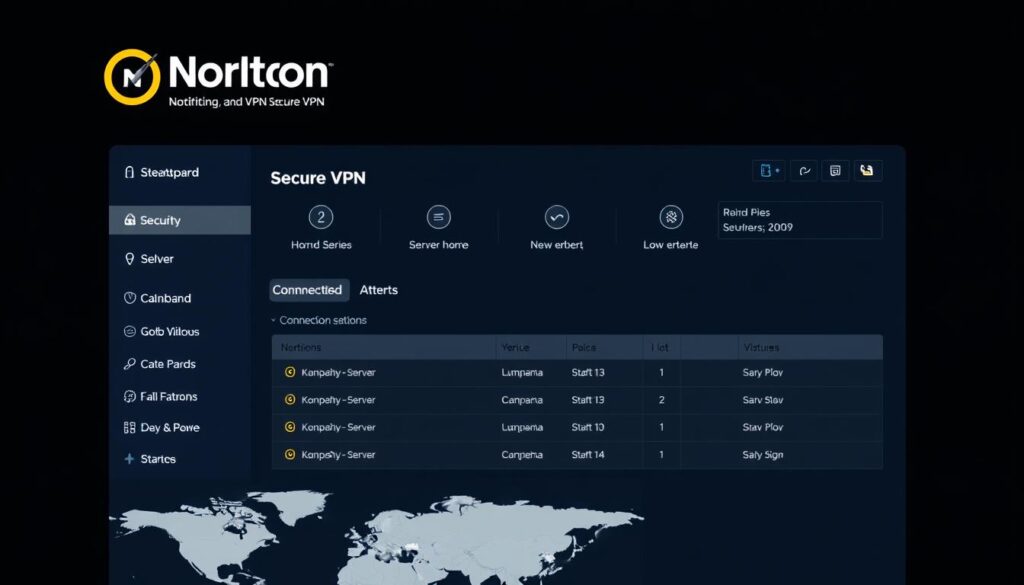Click the icon beside Steattpard

point(129,172)
